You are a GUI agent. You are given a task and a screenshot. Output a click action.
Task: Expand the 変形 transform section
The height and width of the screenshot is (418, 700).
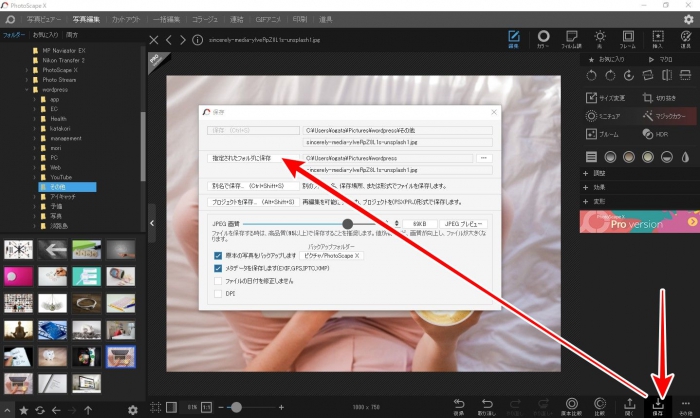tap(585, 201)
